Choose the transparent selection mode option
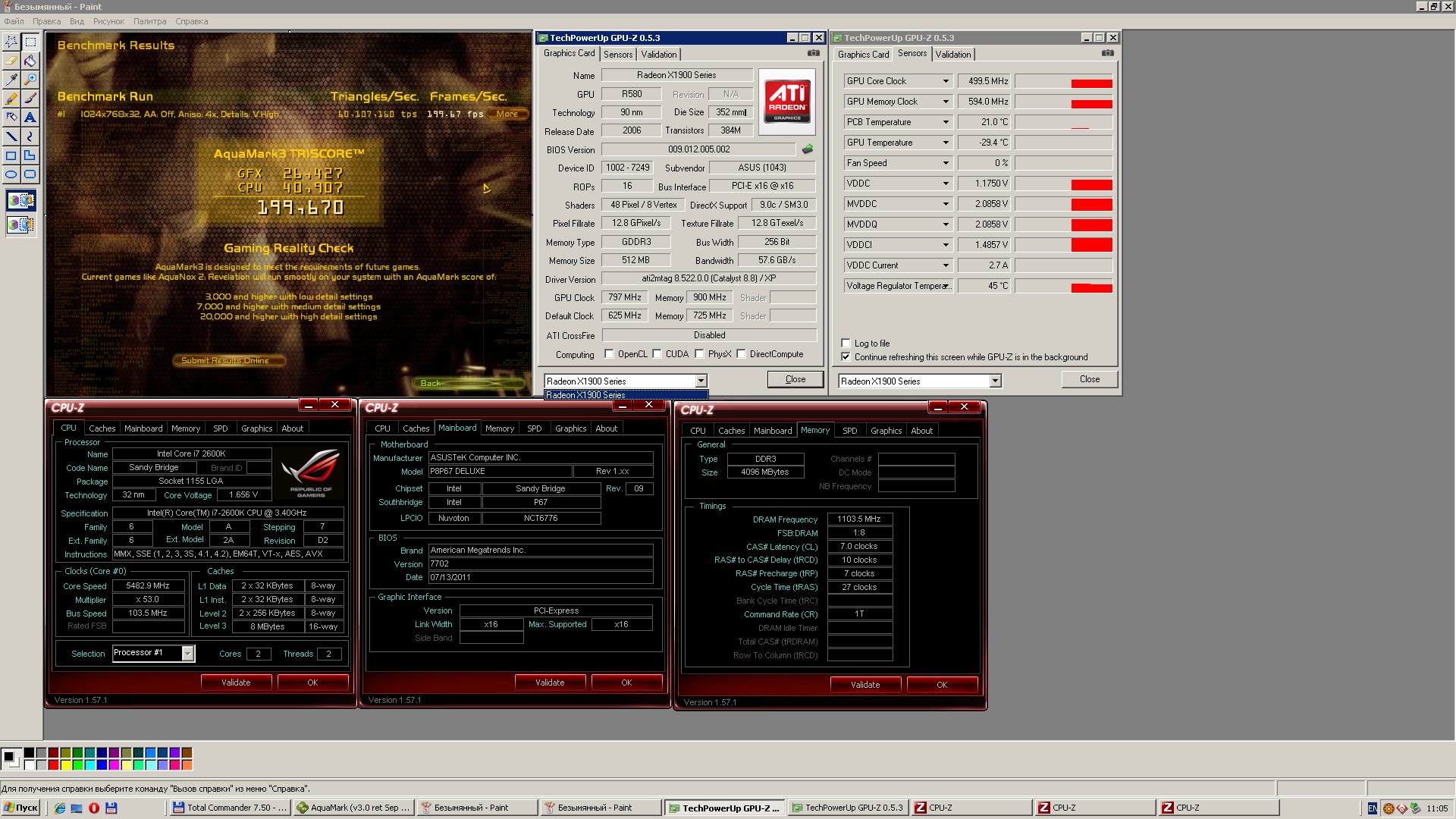 point(21,224)
